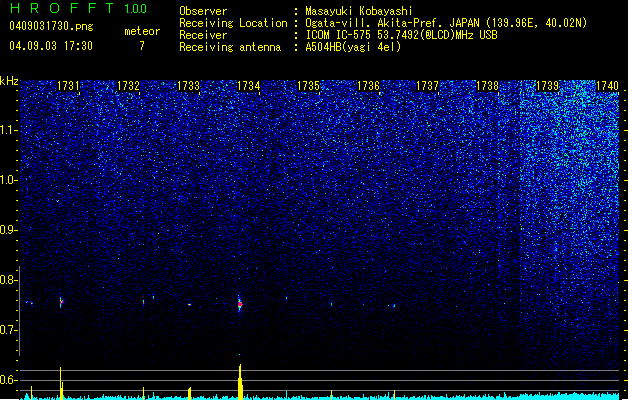Click the 1.1 kHz frequency axis label
Screen dimensions: 629x400
[7, 130]
